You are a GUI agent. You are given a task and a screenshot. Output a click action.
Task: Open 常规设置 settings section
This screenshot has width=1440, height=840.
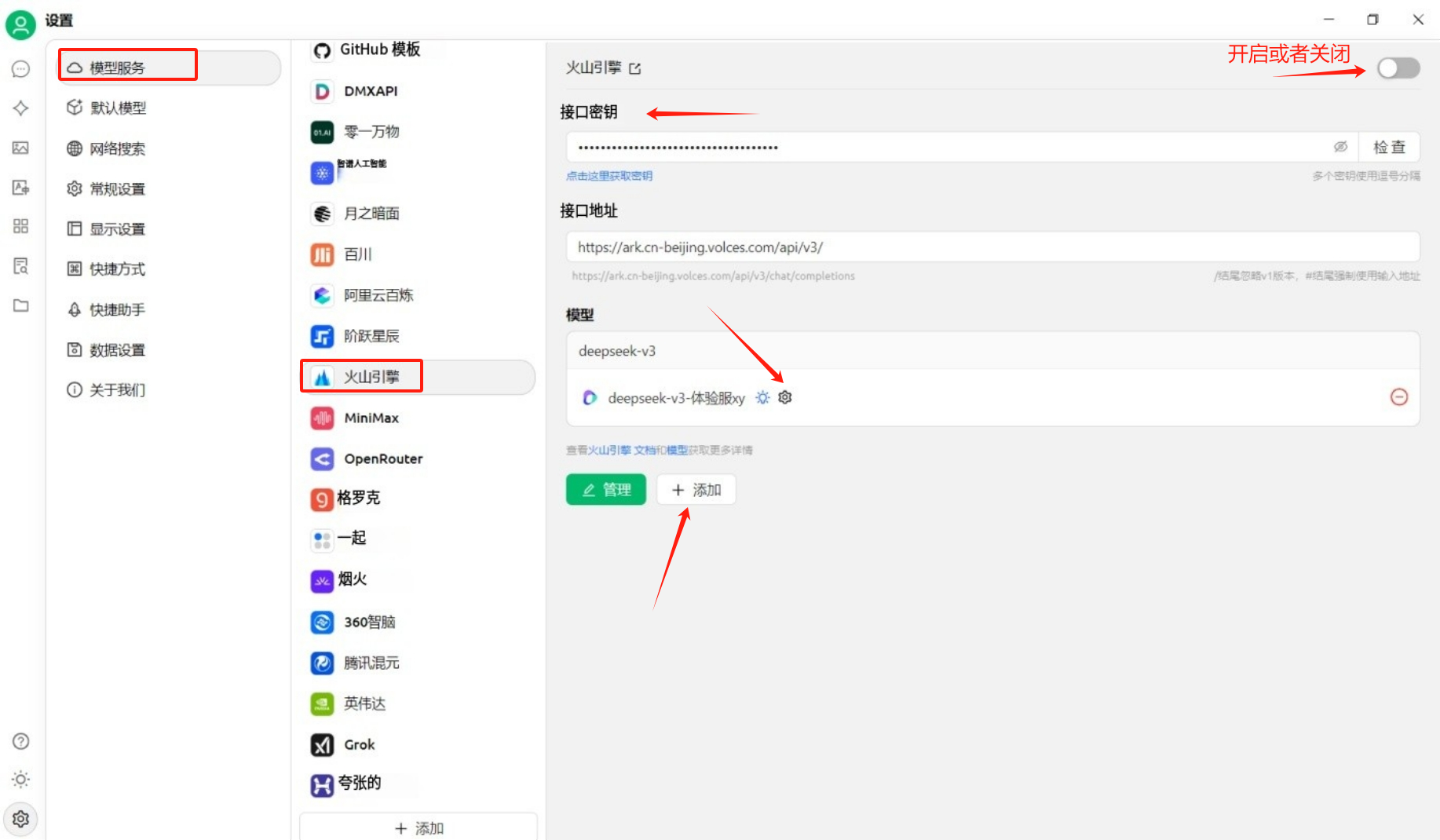[x=170, y=188]
